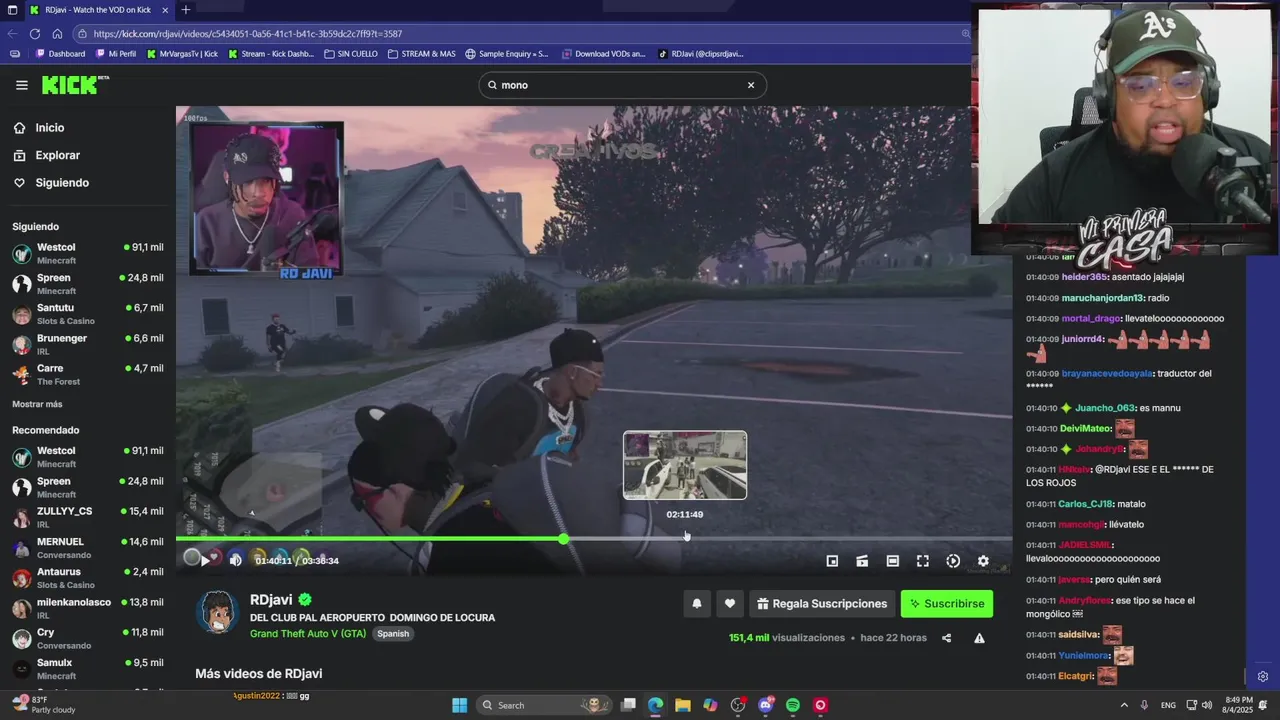Mute the video volume icon
1280x720 pixels.
pyautogui.click(x=236, y=561)
